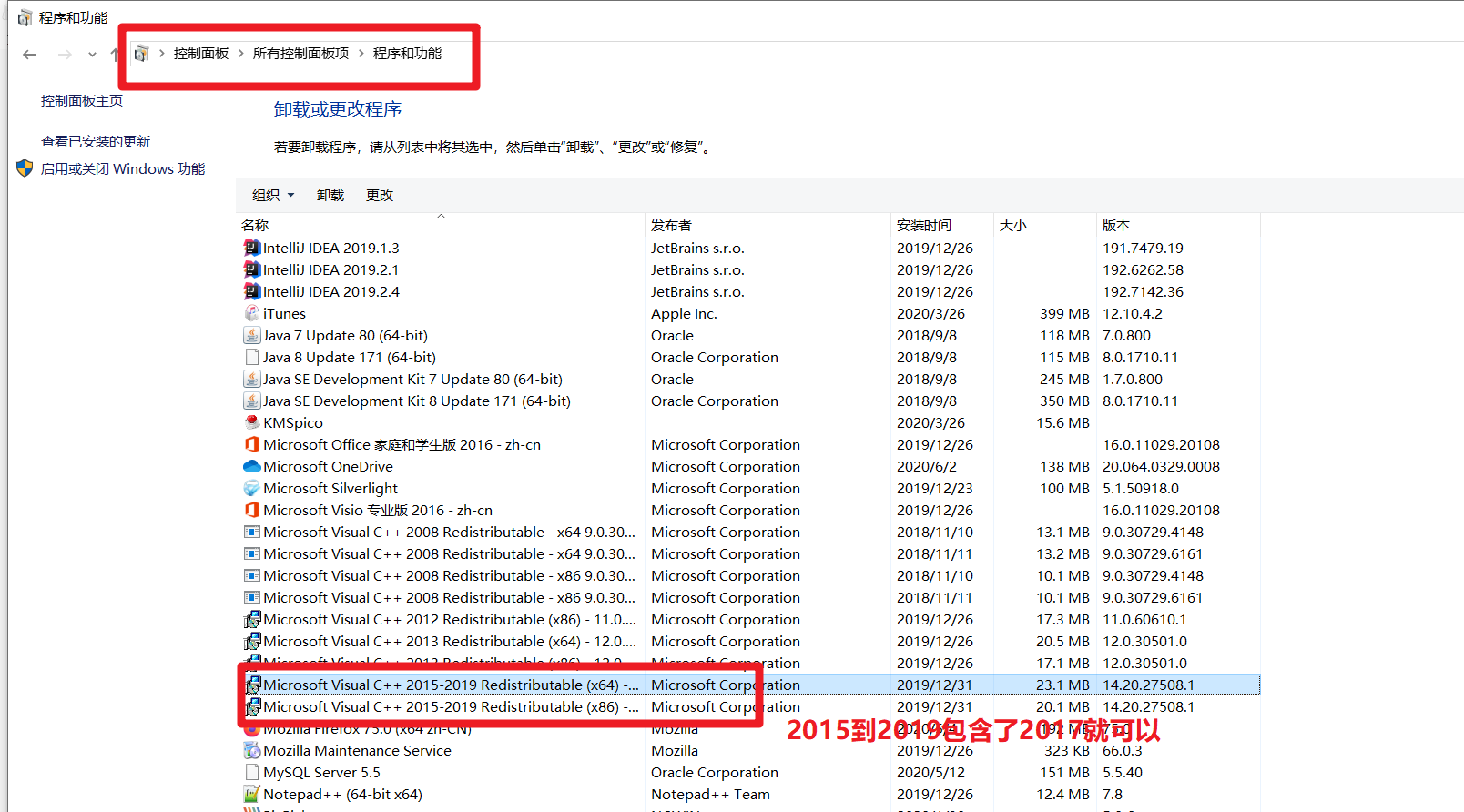Open the recent locations dropdown arrow
The image size is (1464, 812).
pos(92,55)
